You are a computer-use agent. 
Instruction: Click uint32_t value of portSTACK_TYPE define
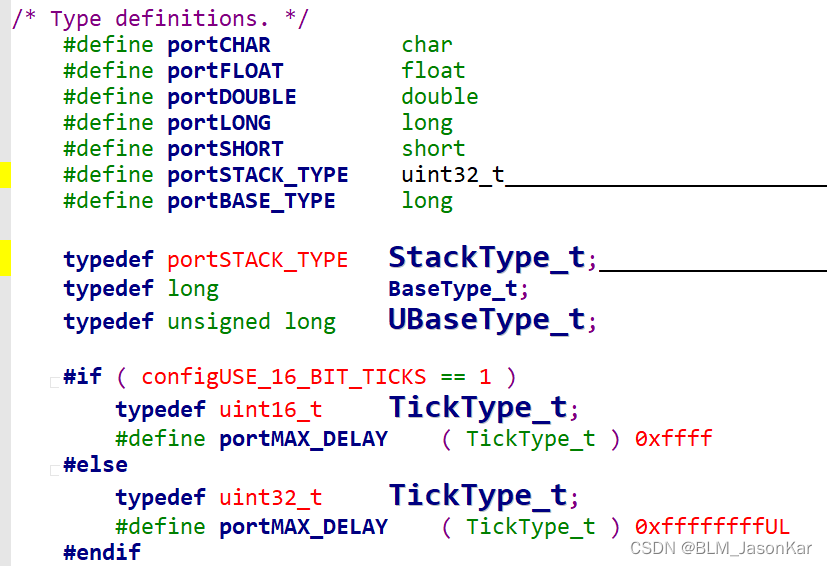(x=453, y=175)
